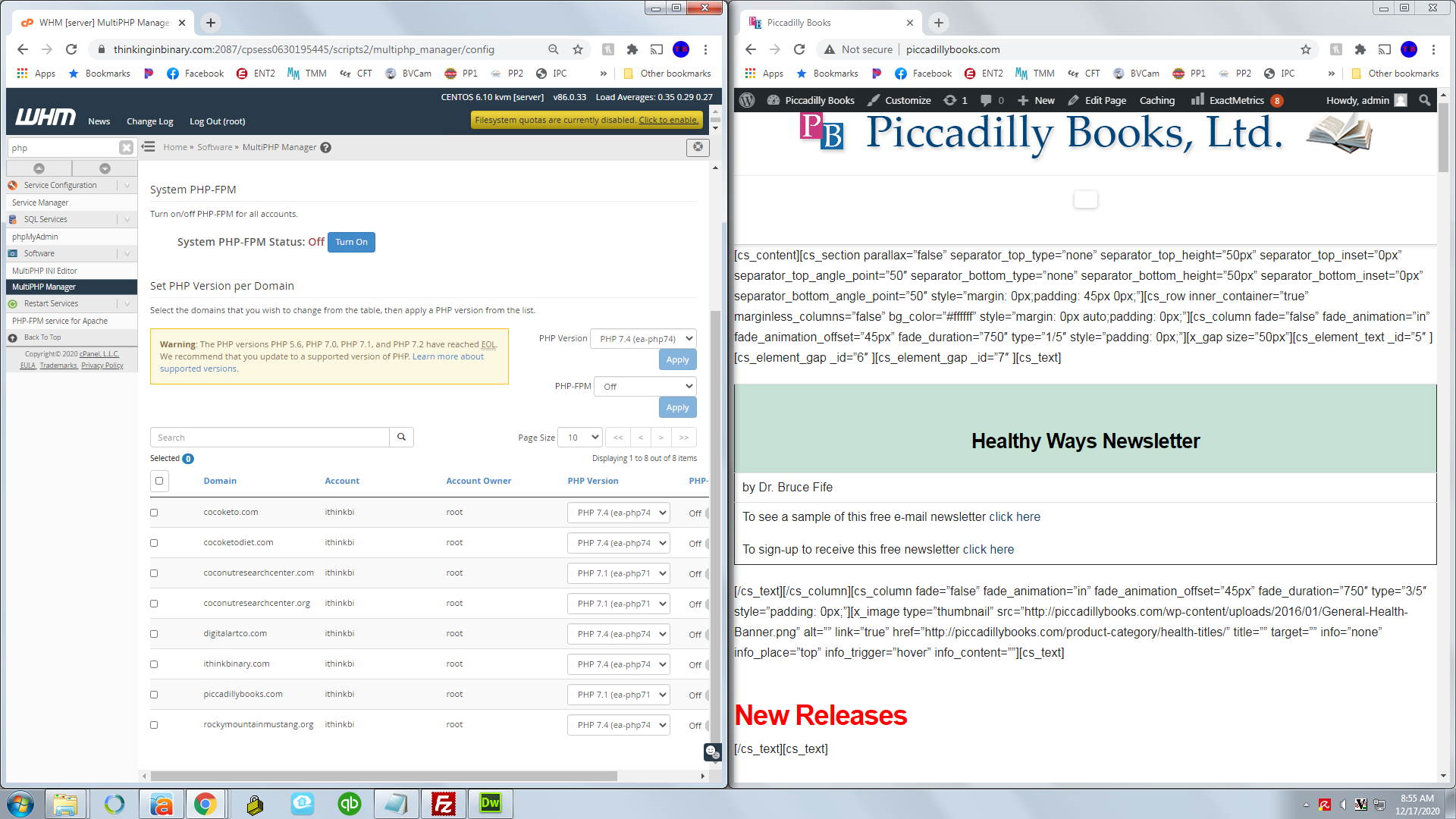This screenshot has height=819, width=1456.
Task: Tick the cocoketo.com row checkbox
Action: [x=154, y=513]
